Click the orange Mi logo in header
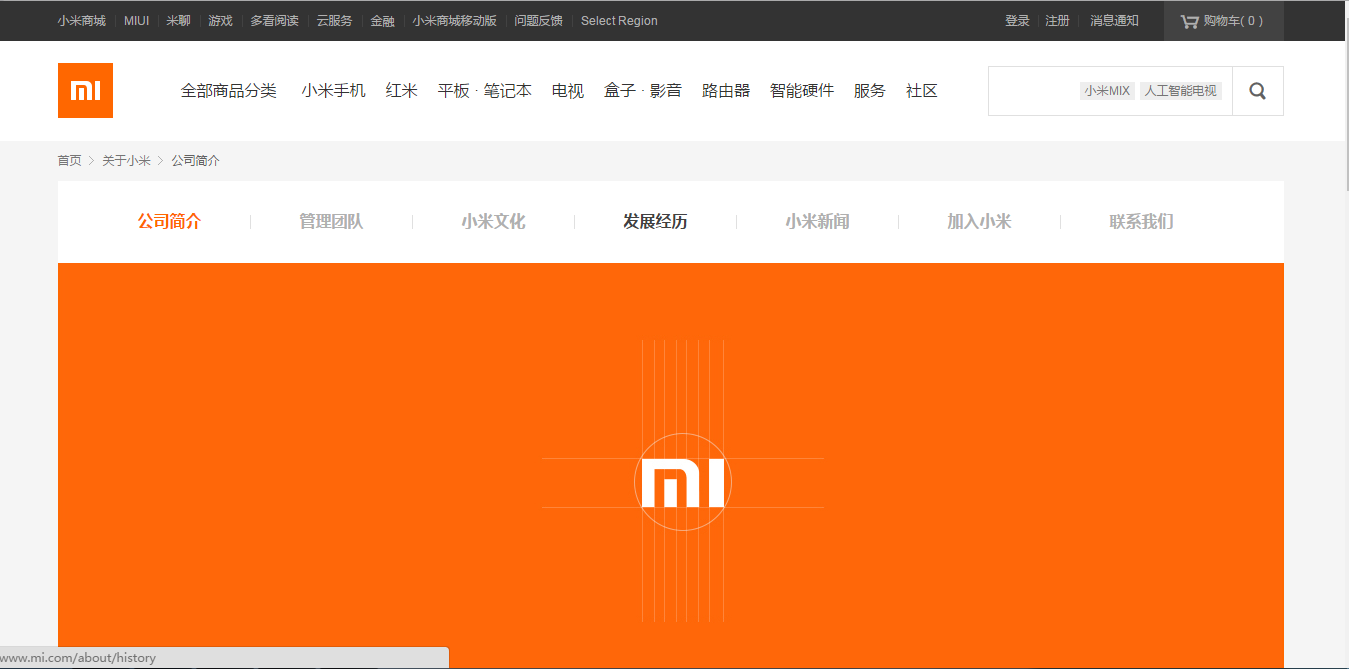 tap(85, 91)
